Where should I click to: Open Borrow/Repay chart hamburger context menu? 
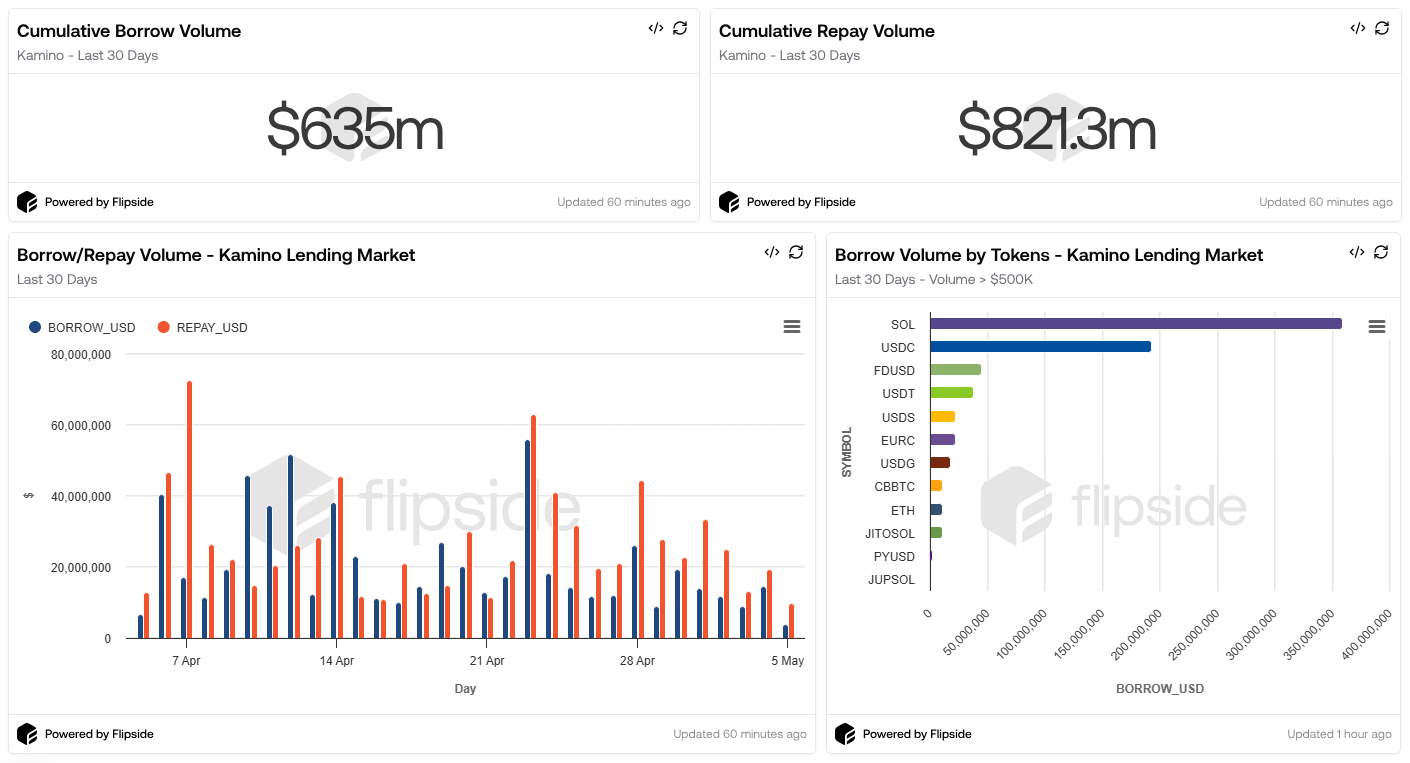click(792, 327)
